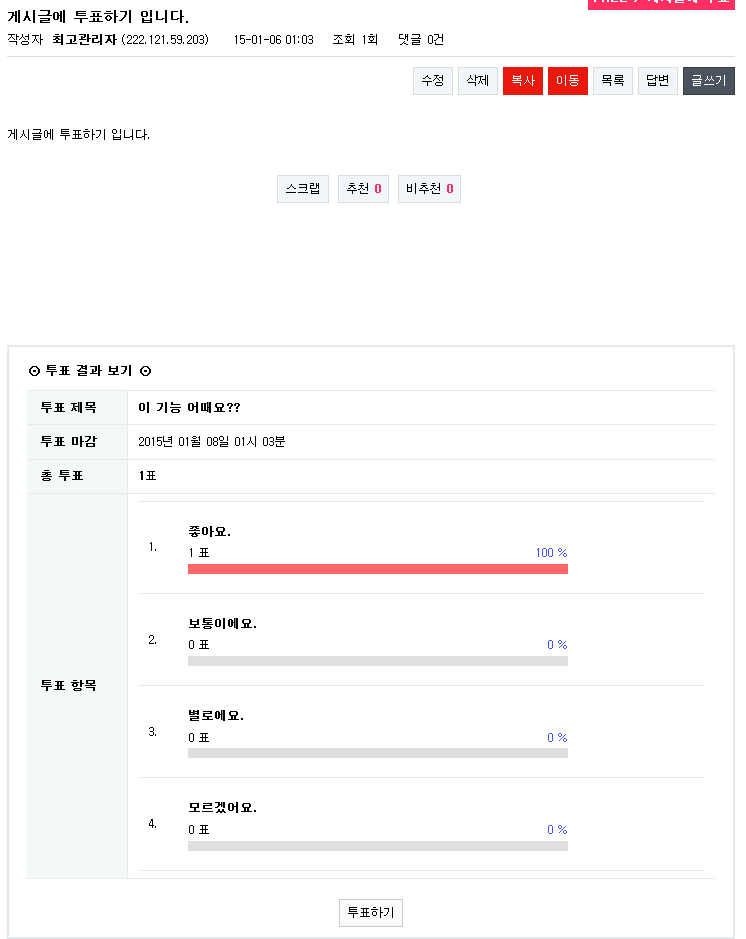Click the gray result bar for 보통이에요
Viewport: 746px width, 939px height.
point(377,661)
